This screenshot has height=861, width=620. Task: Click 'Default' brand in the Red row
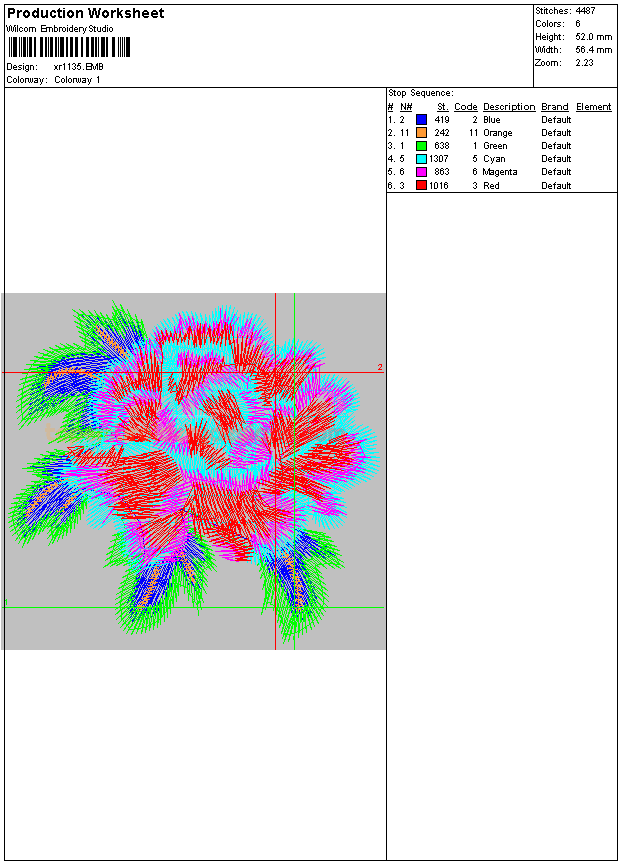point(556,186)
